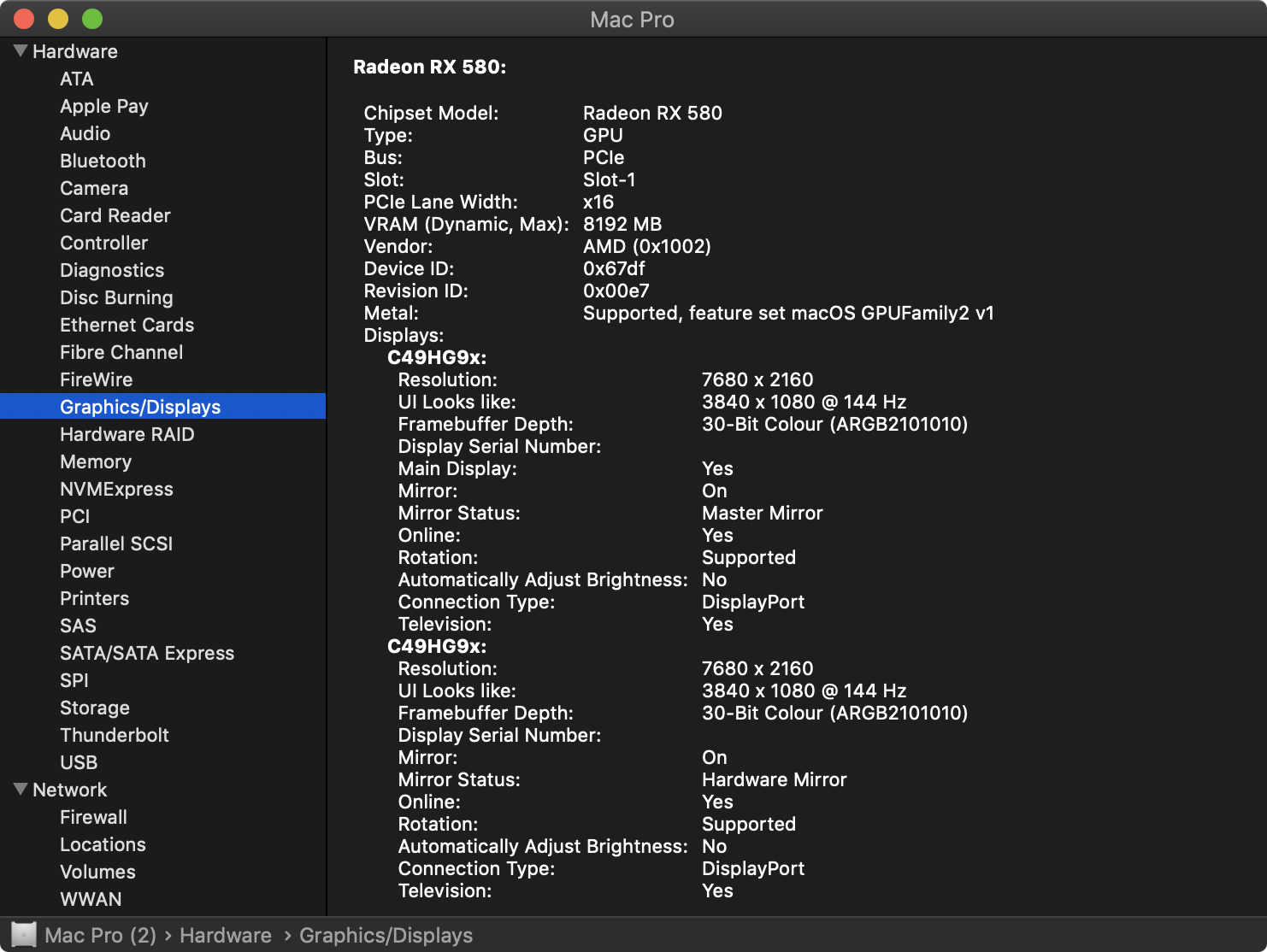Click the Mac Pro computer icon in path bar
This screenshot has height=952, width=1267.
click(x=24, y=935)
